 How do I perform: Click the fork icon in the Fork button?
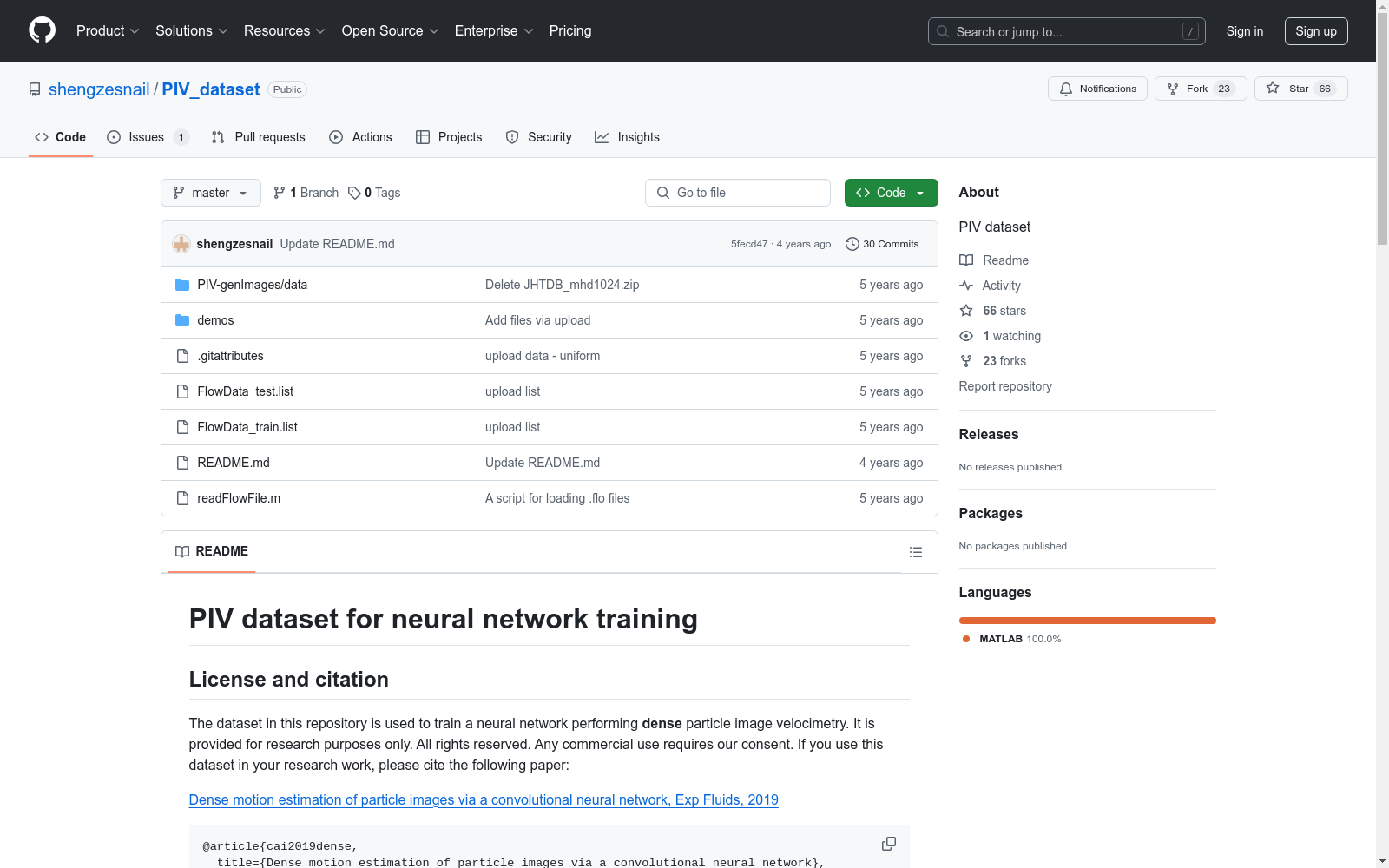pos(1173,89)
